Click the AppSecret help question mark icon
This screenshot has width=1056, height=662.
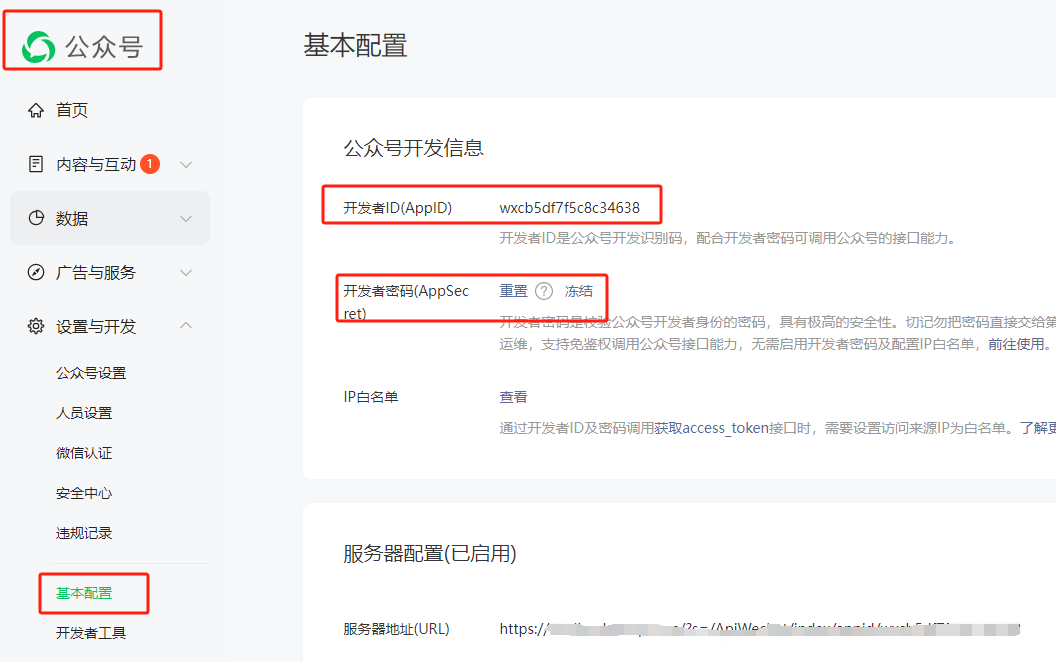pyautogui.click(x=544, y=291)
